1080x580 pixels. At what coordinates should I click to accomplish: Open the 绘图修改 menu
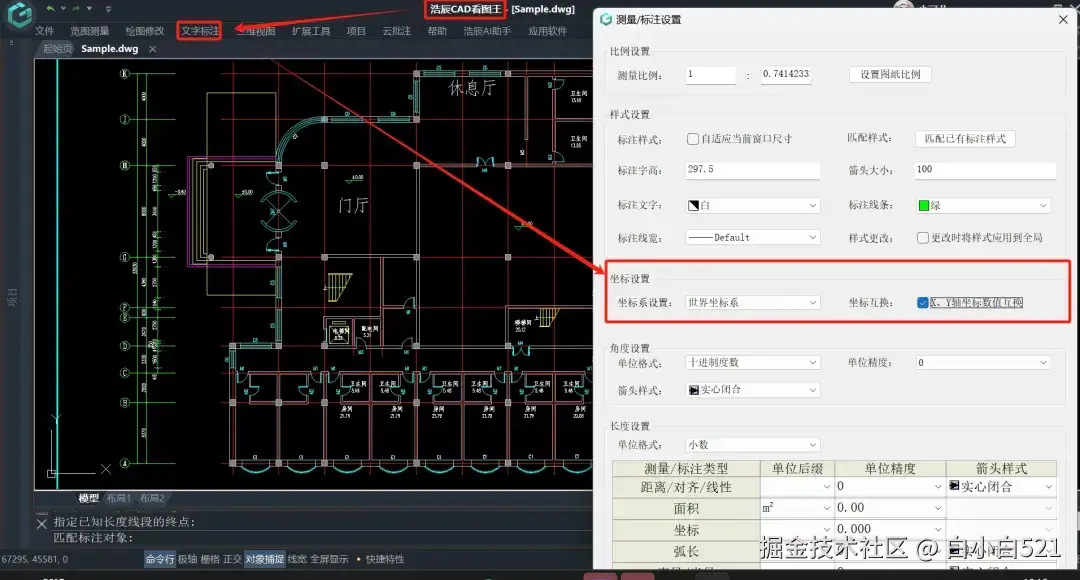click(145, 31)
